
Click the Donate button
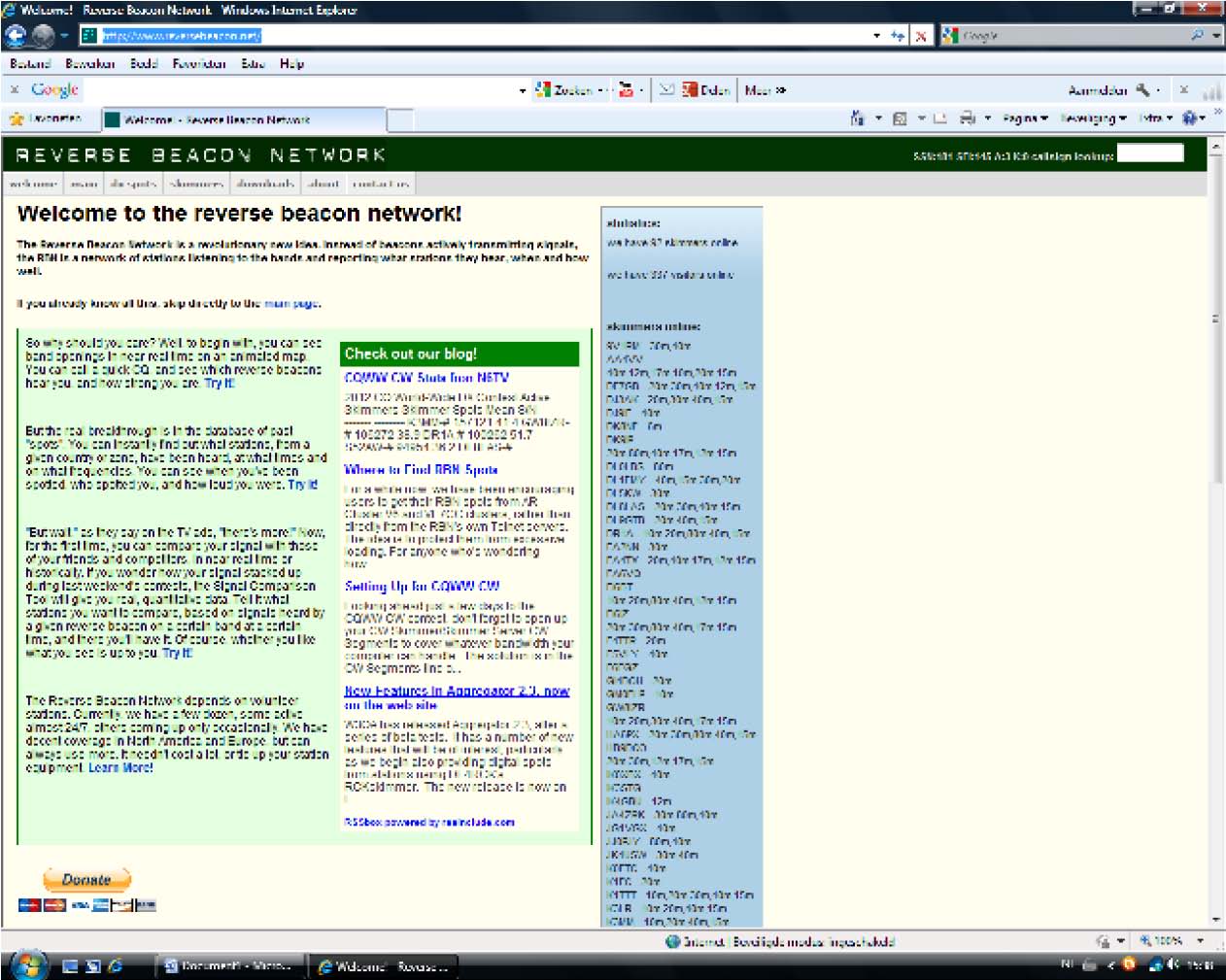point(86,880)
